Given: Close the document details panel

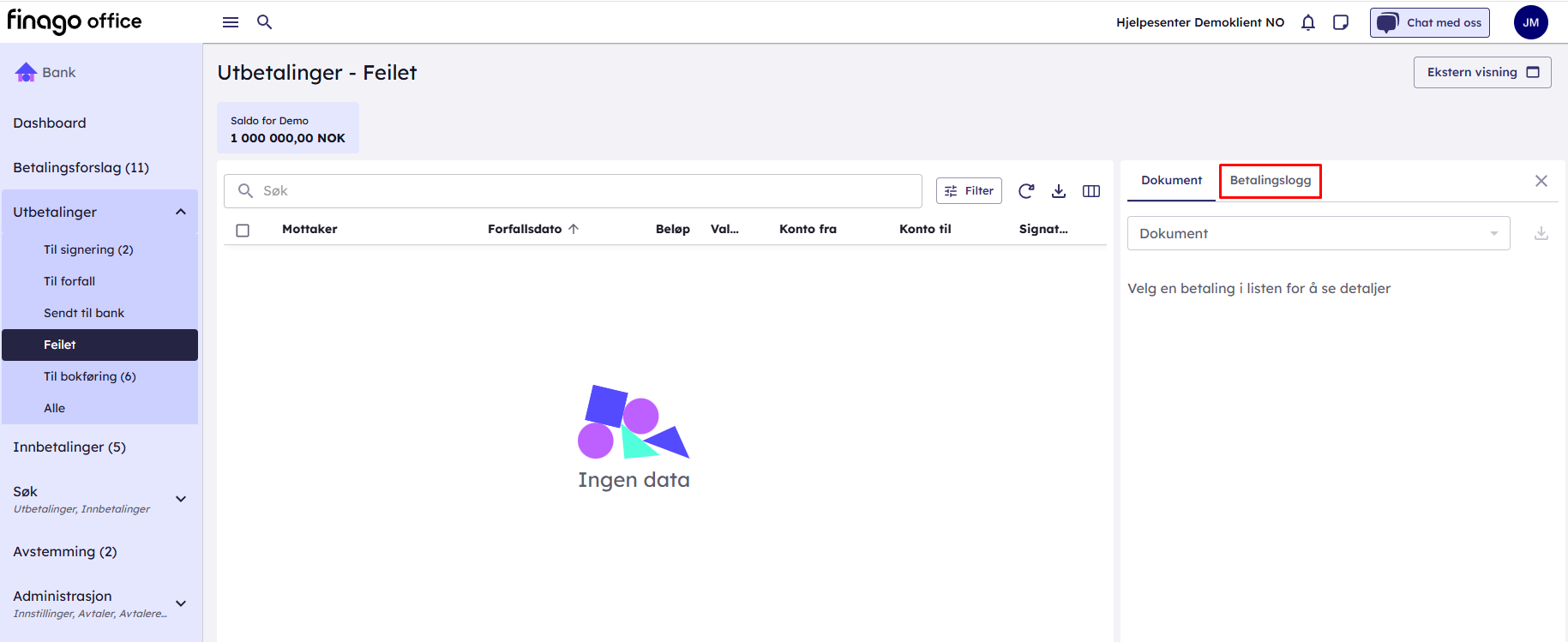Looking at the screenshot, I should click(x=1541, y=181).
